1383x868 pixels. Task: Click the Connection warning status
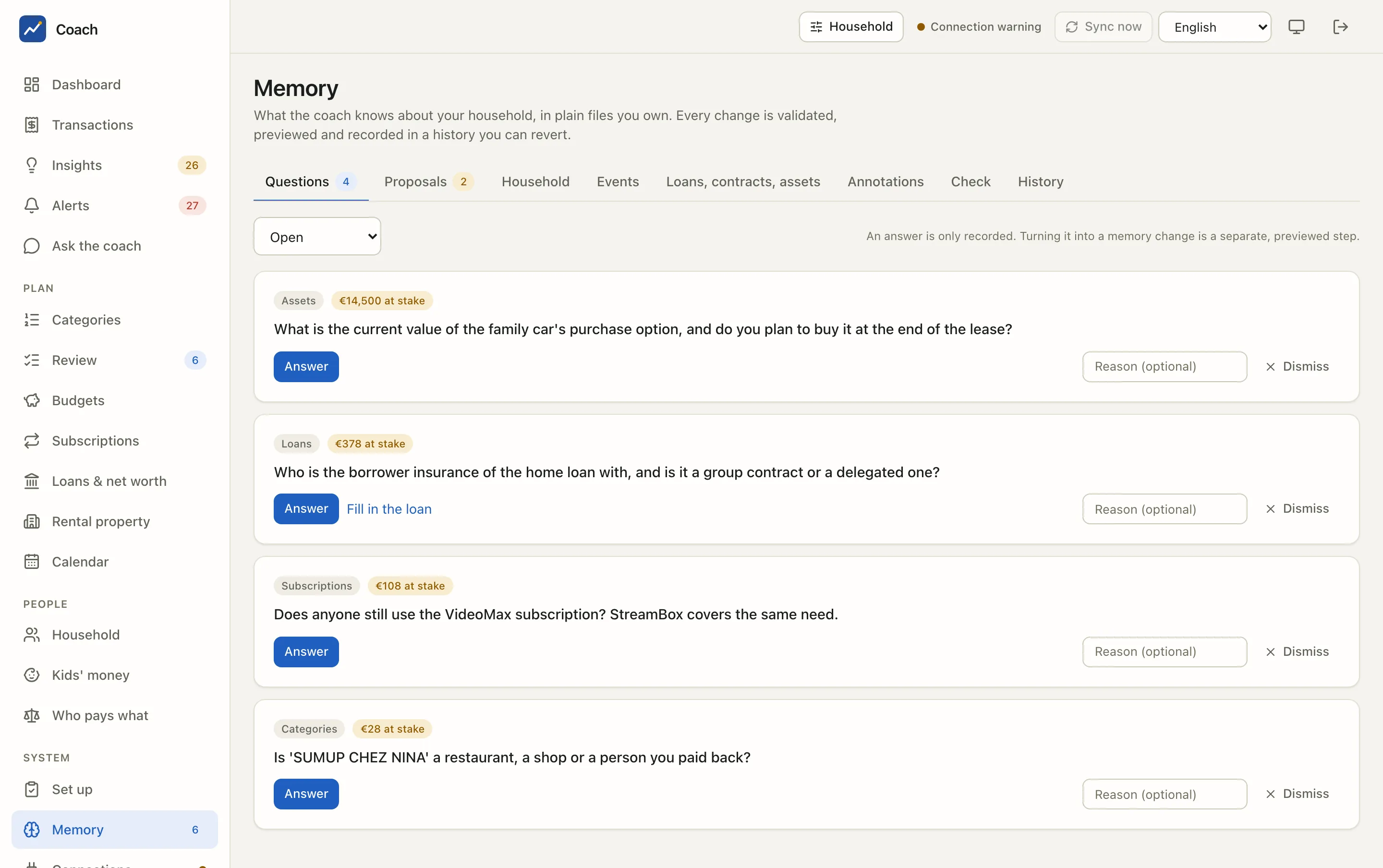979,27
